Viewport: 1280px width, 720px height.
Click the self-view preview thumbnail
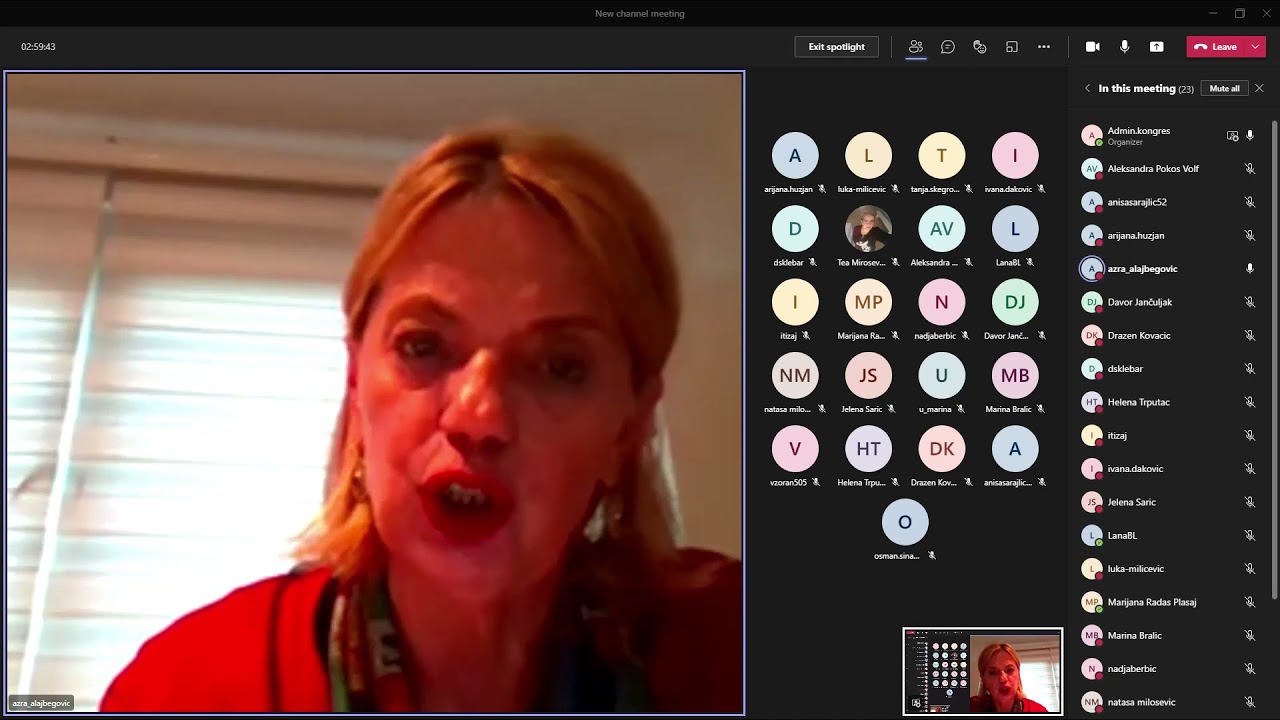(x=982, y=671)
